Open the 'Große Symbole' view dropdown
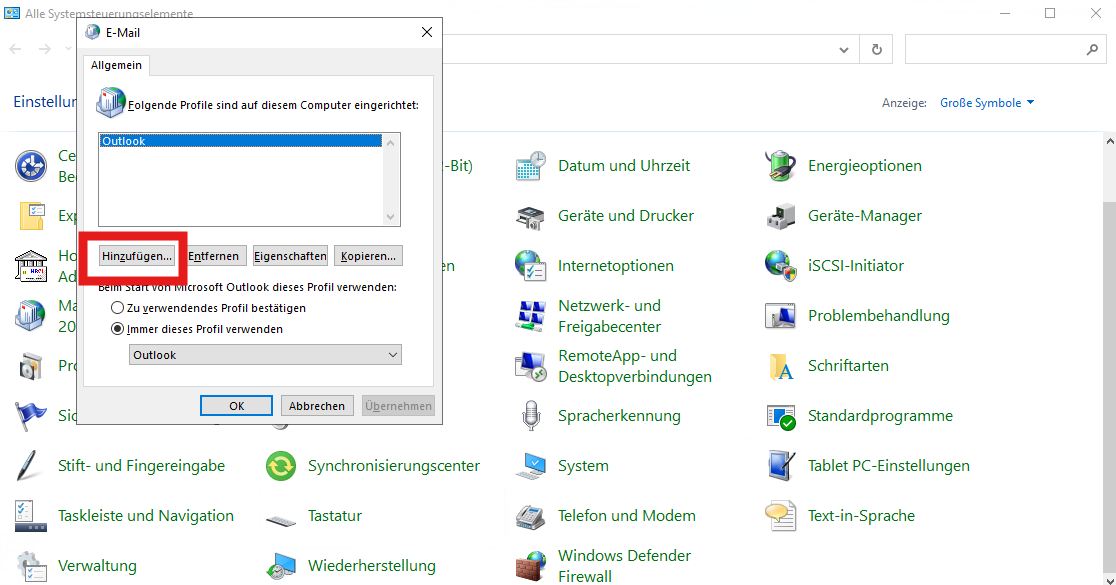1116x585 pixels. pos(986,103)
